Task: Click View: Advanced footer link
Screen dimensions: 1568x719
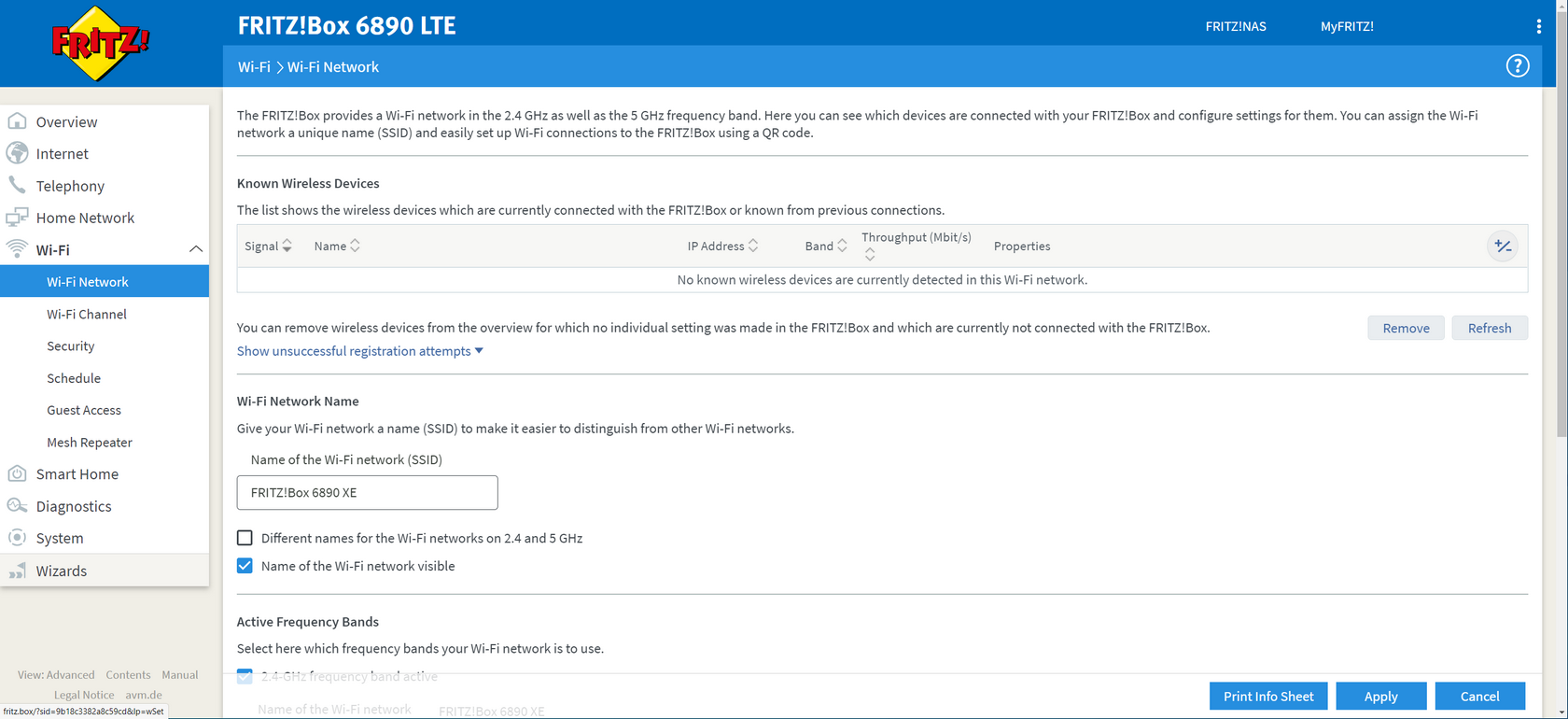Action: pos(56,674)
